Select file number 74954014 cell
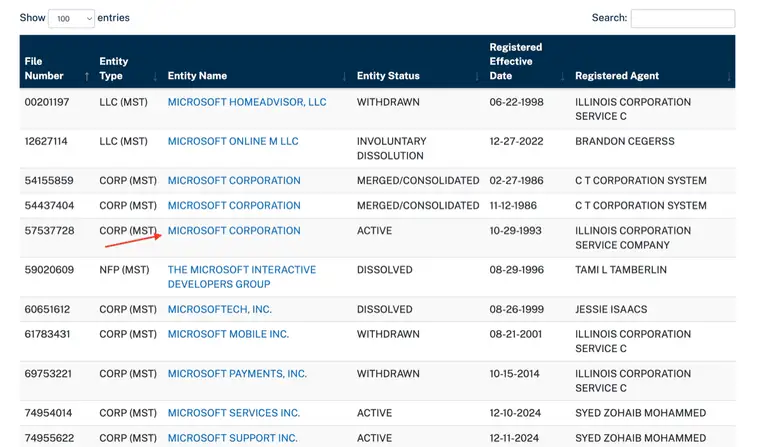 (x=48, y=413)
